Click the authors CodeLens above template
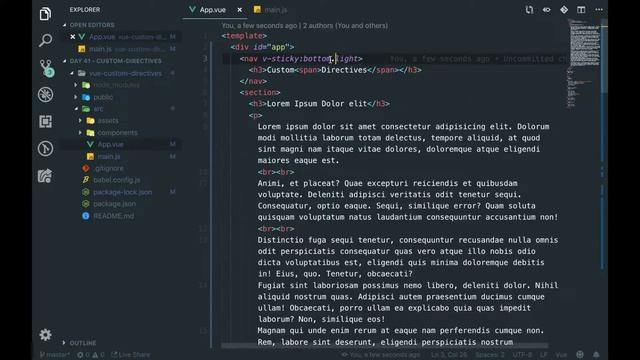Screen dimensions: 640x360 point(304,25)
